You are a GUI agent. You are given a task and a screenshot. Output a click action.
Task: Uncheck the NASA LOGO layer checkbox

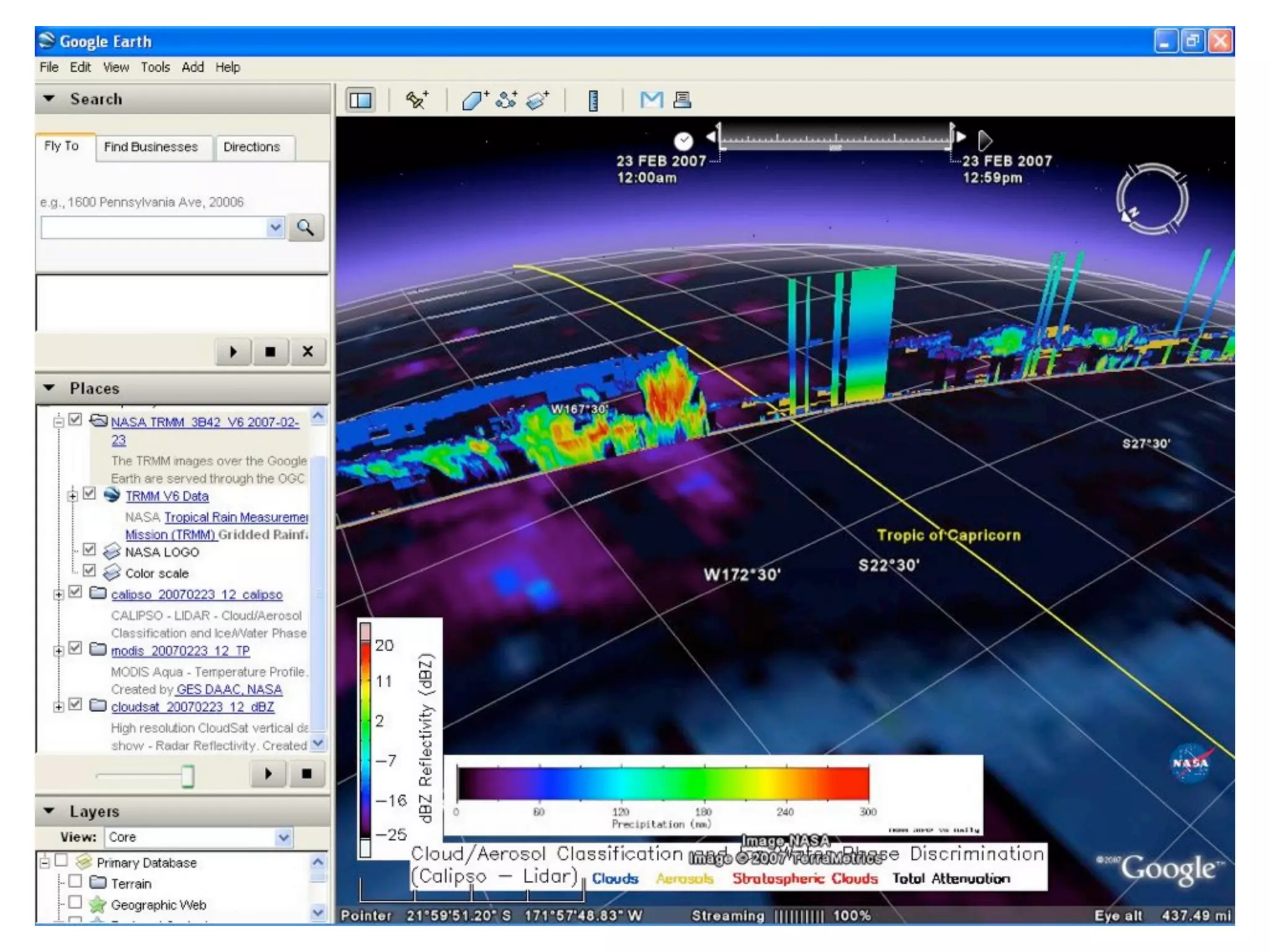point(89,550)
